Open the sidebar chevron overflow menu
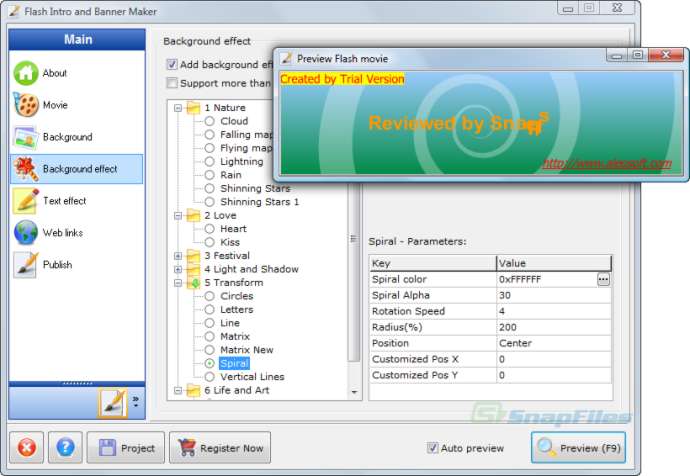Viewport: 690px width, 476px height. [x=136, y=401]
